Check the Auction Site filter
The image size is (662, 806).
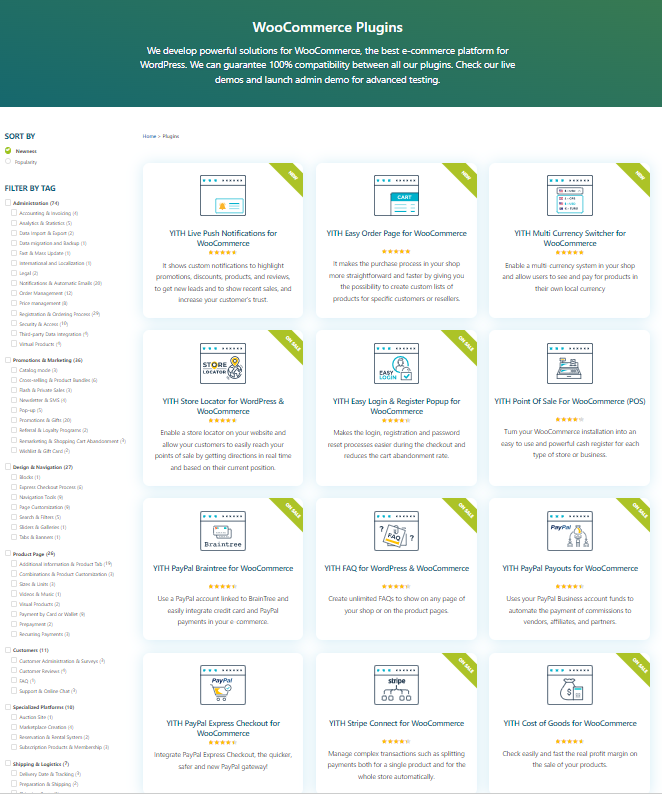(x=14, y=717)
